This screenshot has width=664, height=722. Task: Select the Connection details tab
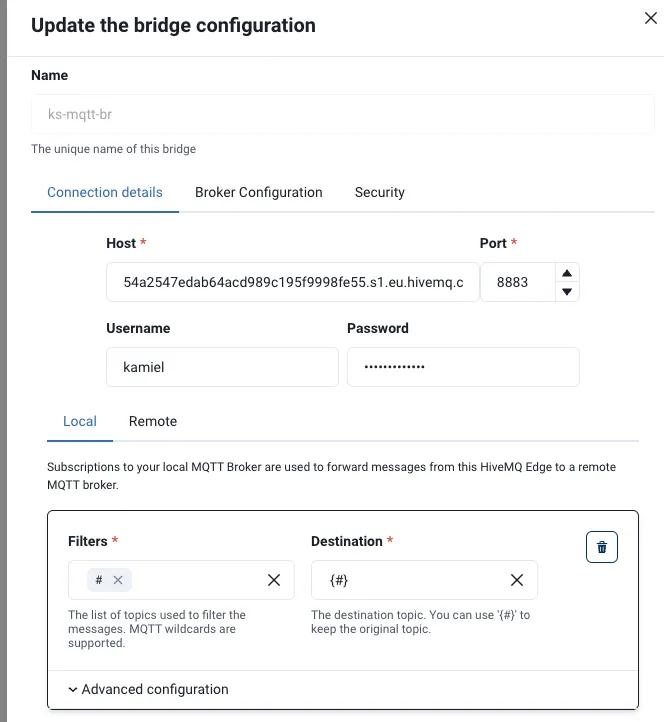(x=105, y=192)
